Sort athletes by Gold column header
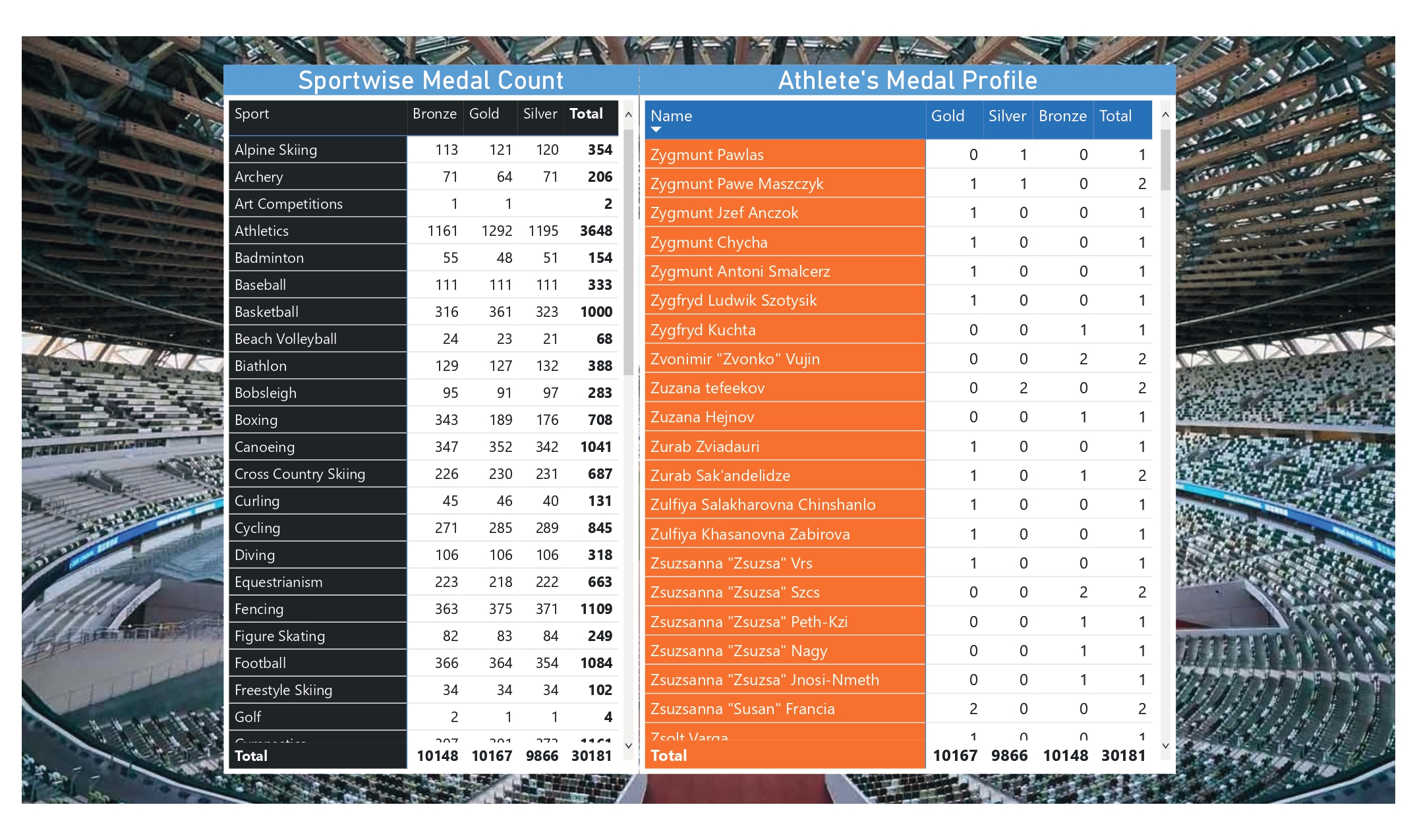This screenshot has width=1417, height=840. (947, 116)
